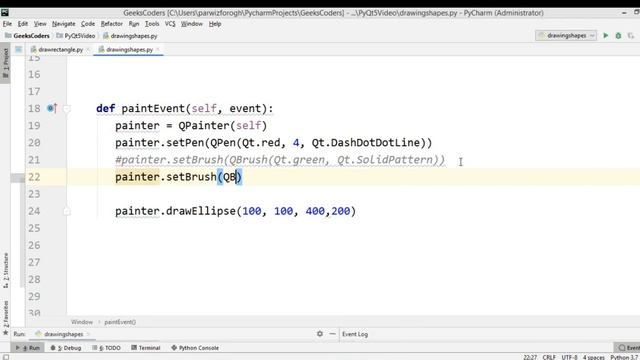Open the drawingshapes run configuration dropdown
The width and height of the screenshot is (640, 360).
[x=566, y=36]
